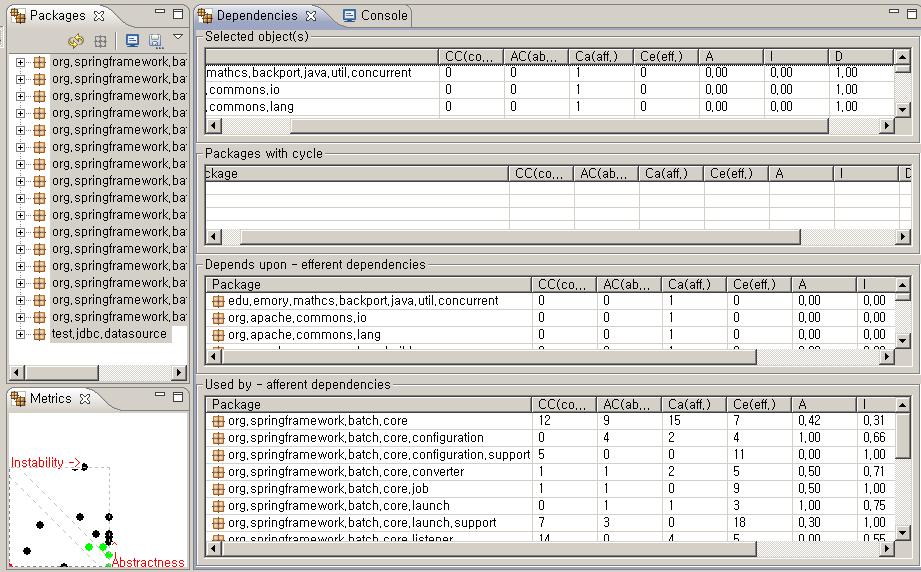The image size is (921, 572).
Task: Click the grey package grid icon in Packages toolbar
Action: pyautogui.click(x=100, y=41)
